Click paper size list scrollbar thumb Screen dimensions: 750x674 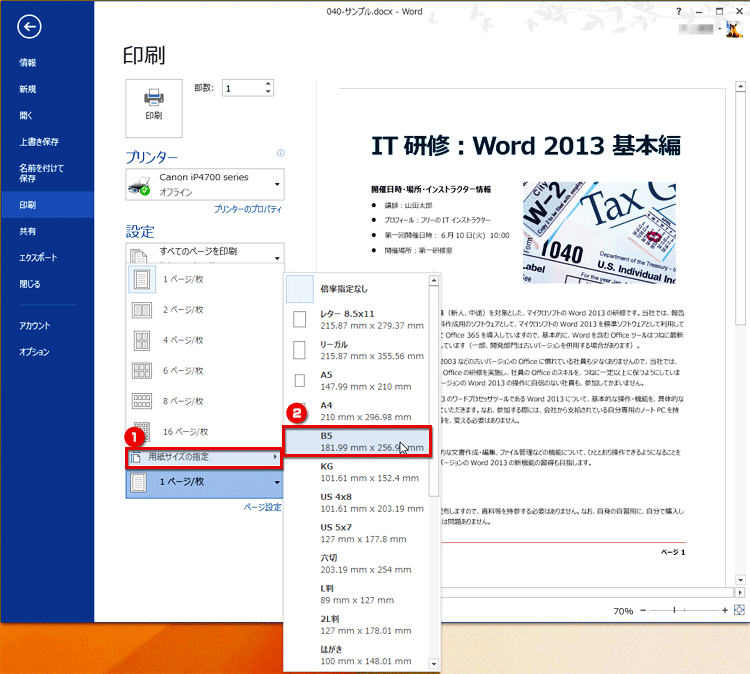pos(434,392)
